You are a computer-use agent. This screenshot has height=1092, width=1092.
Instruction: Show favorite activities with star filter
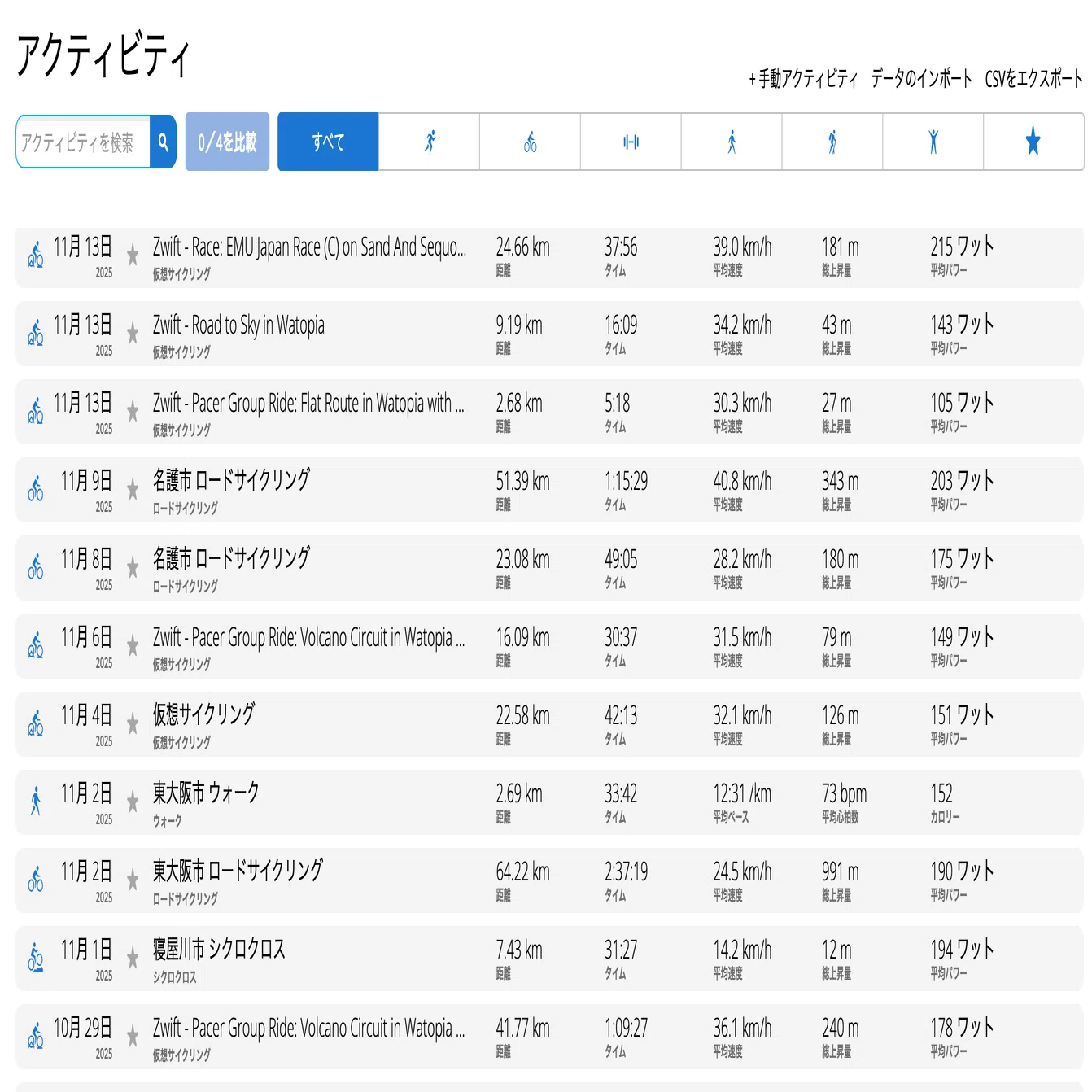coord(1033,142)
